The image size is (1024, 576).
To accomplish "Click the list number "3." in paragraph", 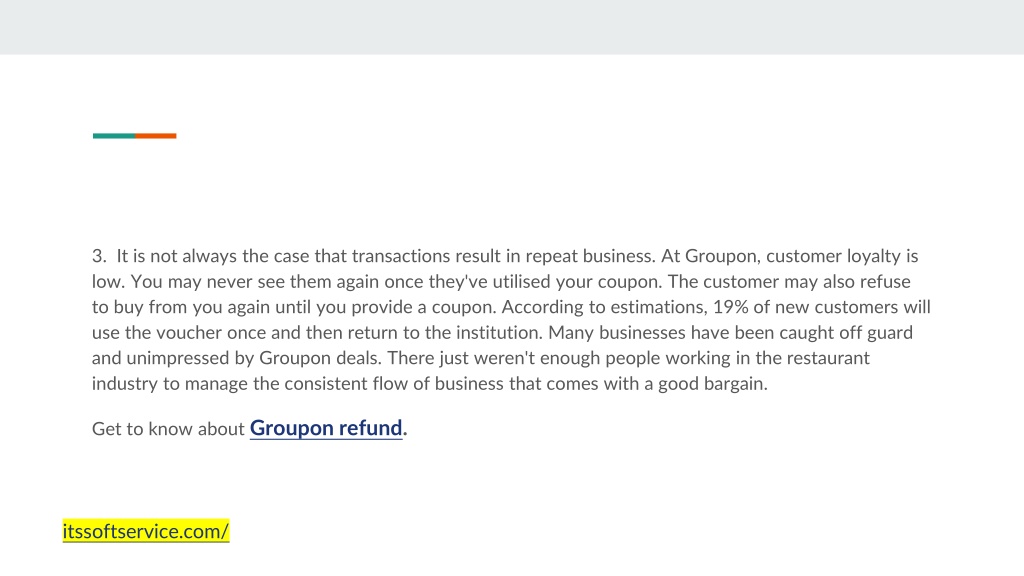I will [x=99, y=256].
